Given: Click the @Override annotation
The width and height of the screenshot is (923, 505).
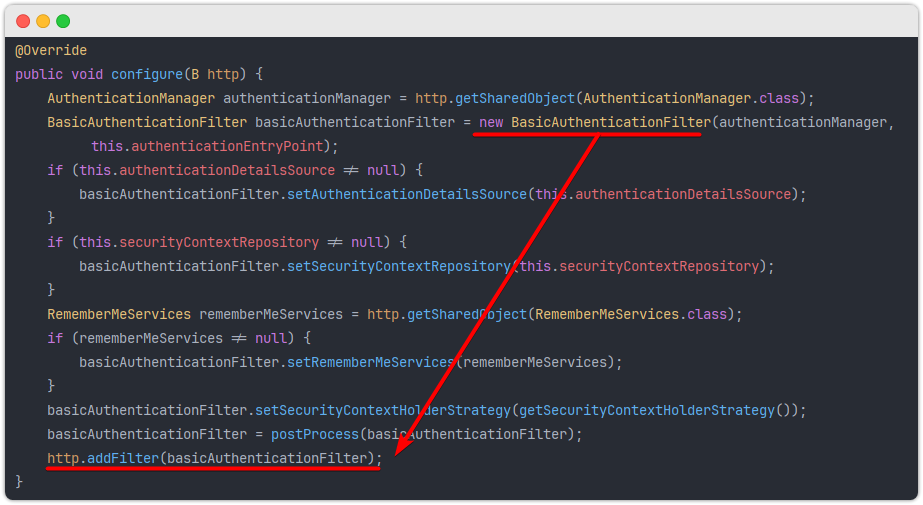Looking at the screenshot, I should click(x=51, y=51).
